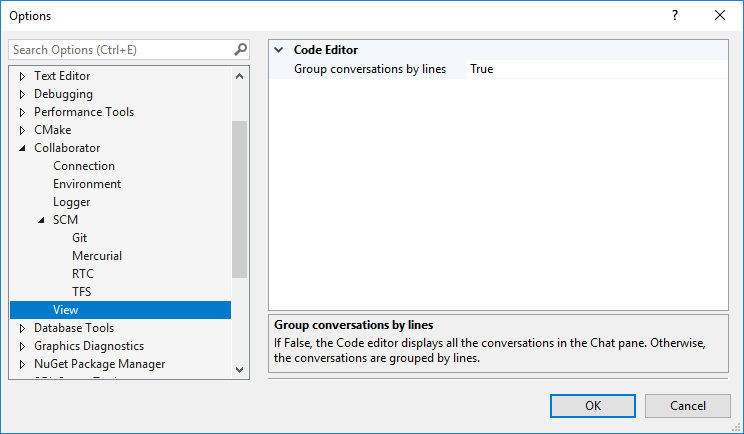744x434 pixels.
Task: Click the search magnifier icon
Action: click(x=240, y=49)
